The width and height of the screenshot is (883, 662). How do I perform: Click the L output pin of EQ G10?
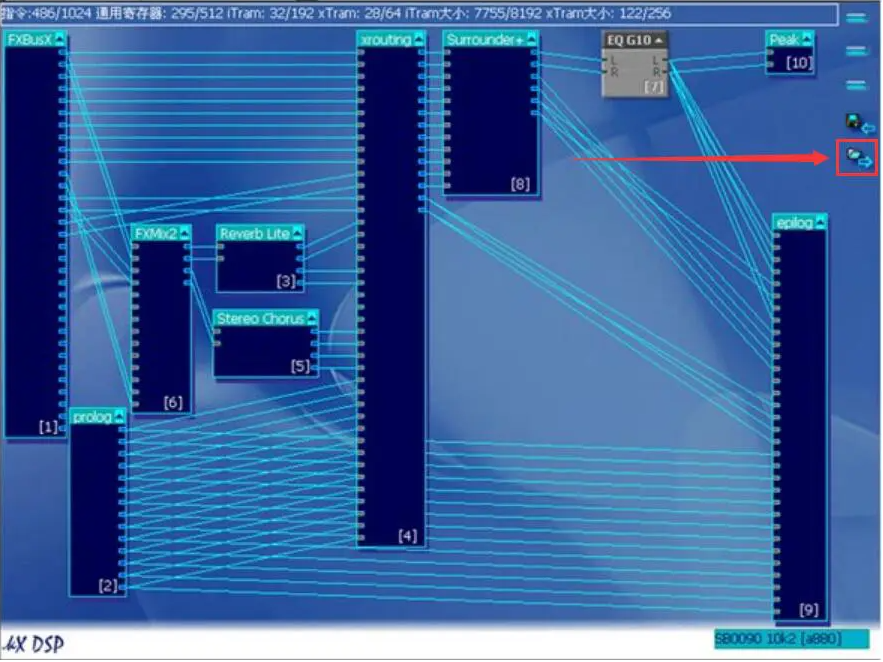pyautogui.click(x=665, y=60)
